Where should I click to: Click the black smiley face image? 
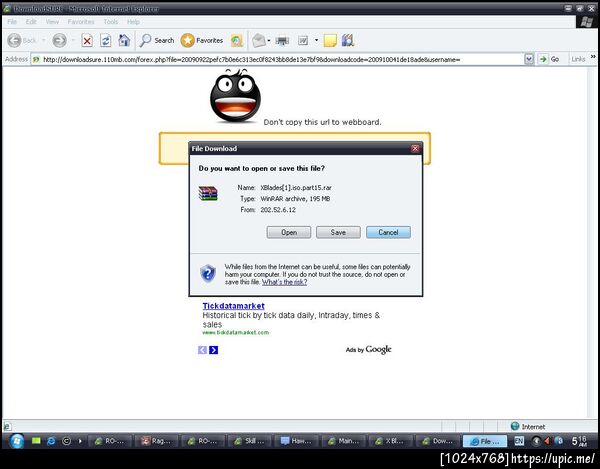pos(235,96)
